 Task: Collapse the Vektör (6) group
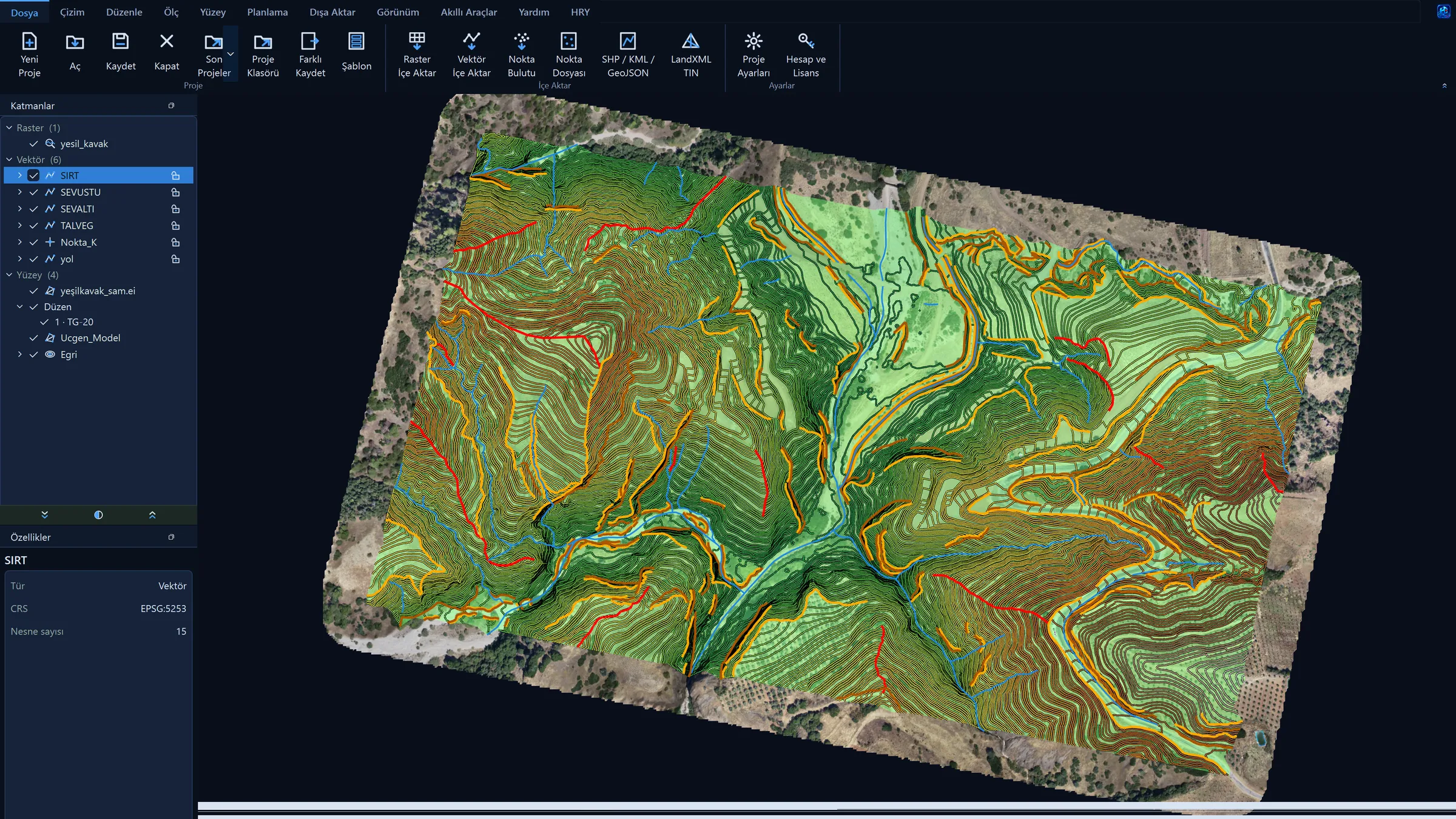pyautogui.click(x=9, y=160)
